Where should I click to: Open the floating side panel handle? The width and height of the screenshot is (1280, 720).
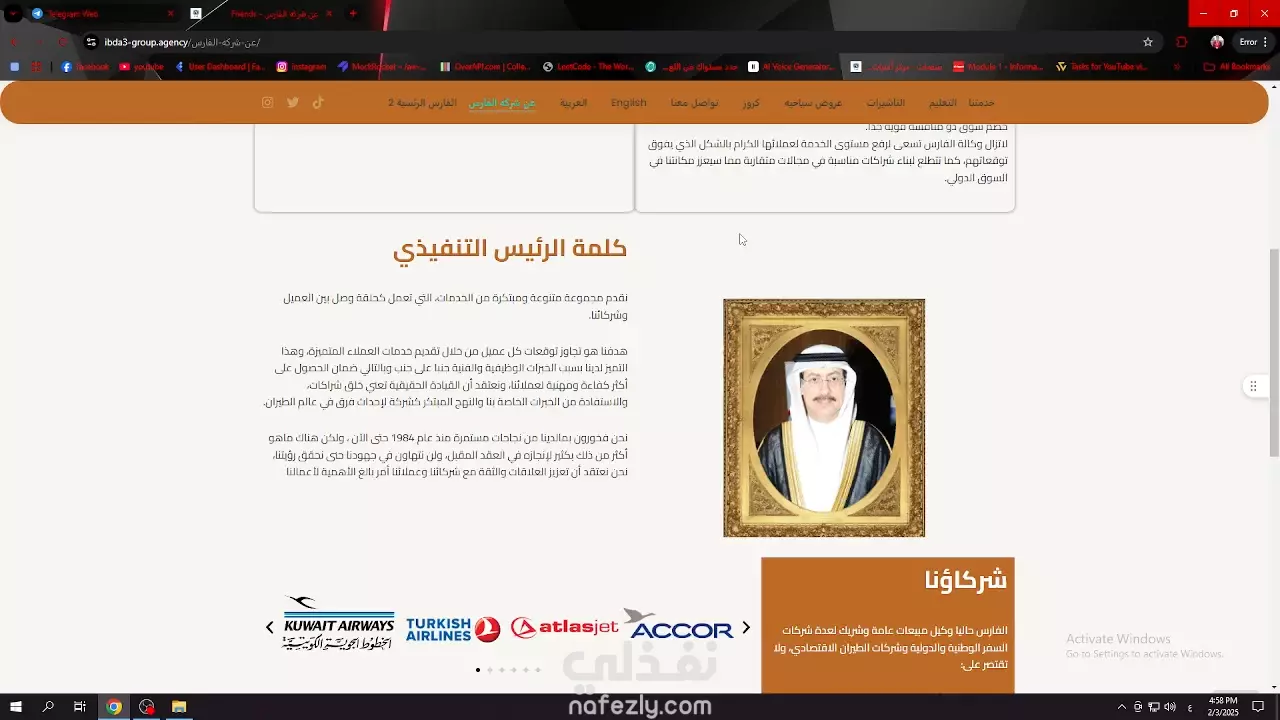(x=1253, y=386)
